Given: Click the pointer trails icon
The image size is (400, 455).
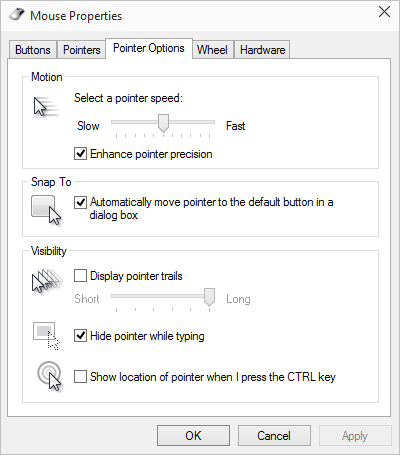Looking at the screenshot, I should point(47,281).
